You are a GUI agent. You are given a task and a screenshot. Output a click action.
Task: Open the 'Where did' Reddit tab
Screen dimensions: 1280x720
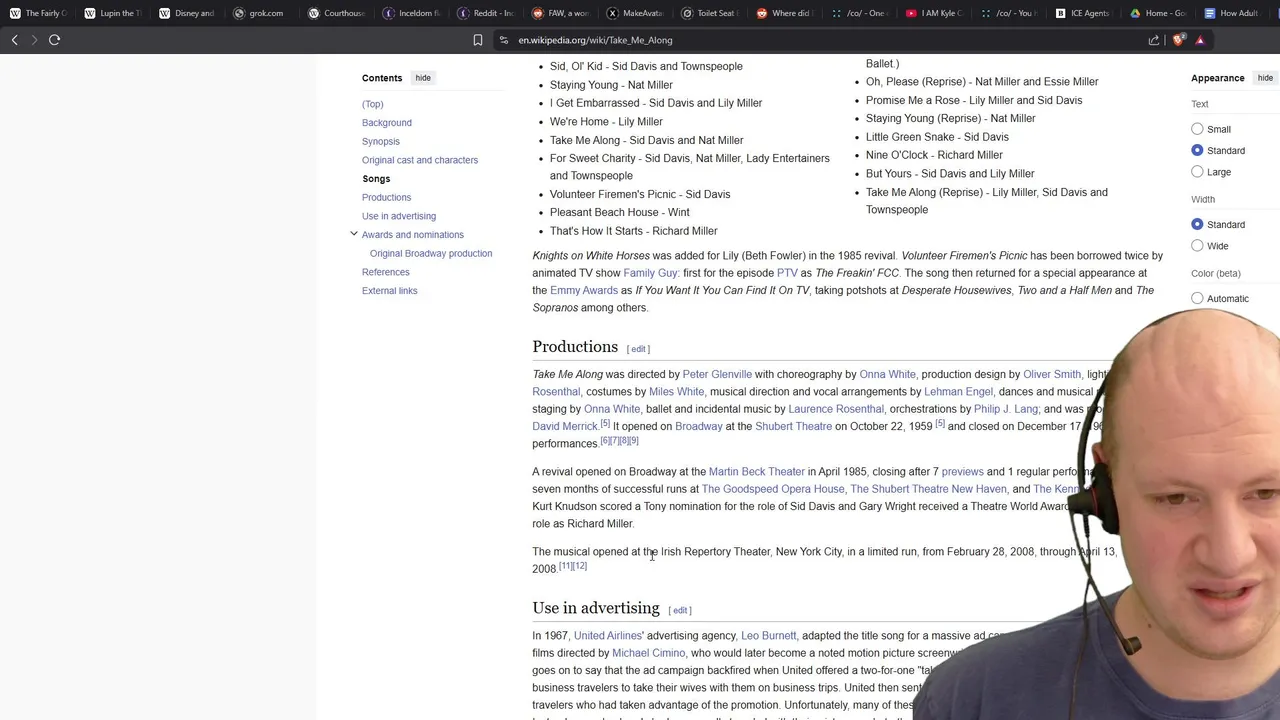coord(785,13)
